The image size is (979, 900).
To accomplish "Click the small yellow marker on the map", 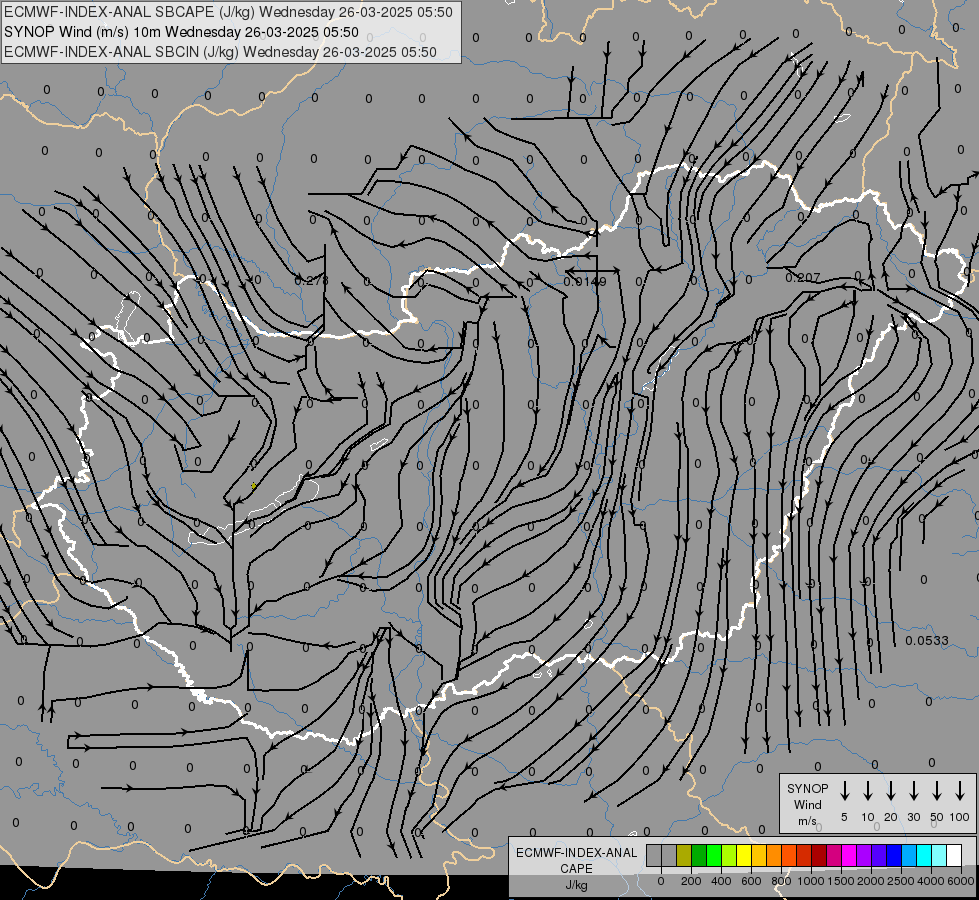I will (253, 485).
